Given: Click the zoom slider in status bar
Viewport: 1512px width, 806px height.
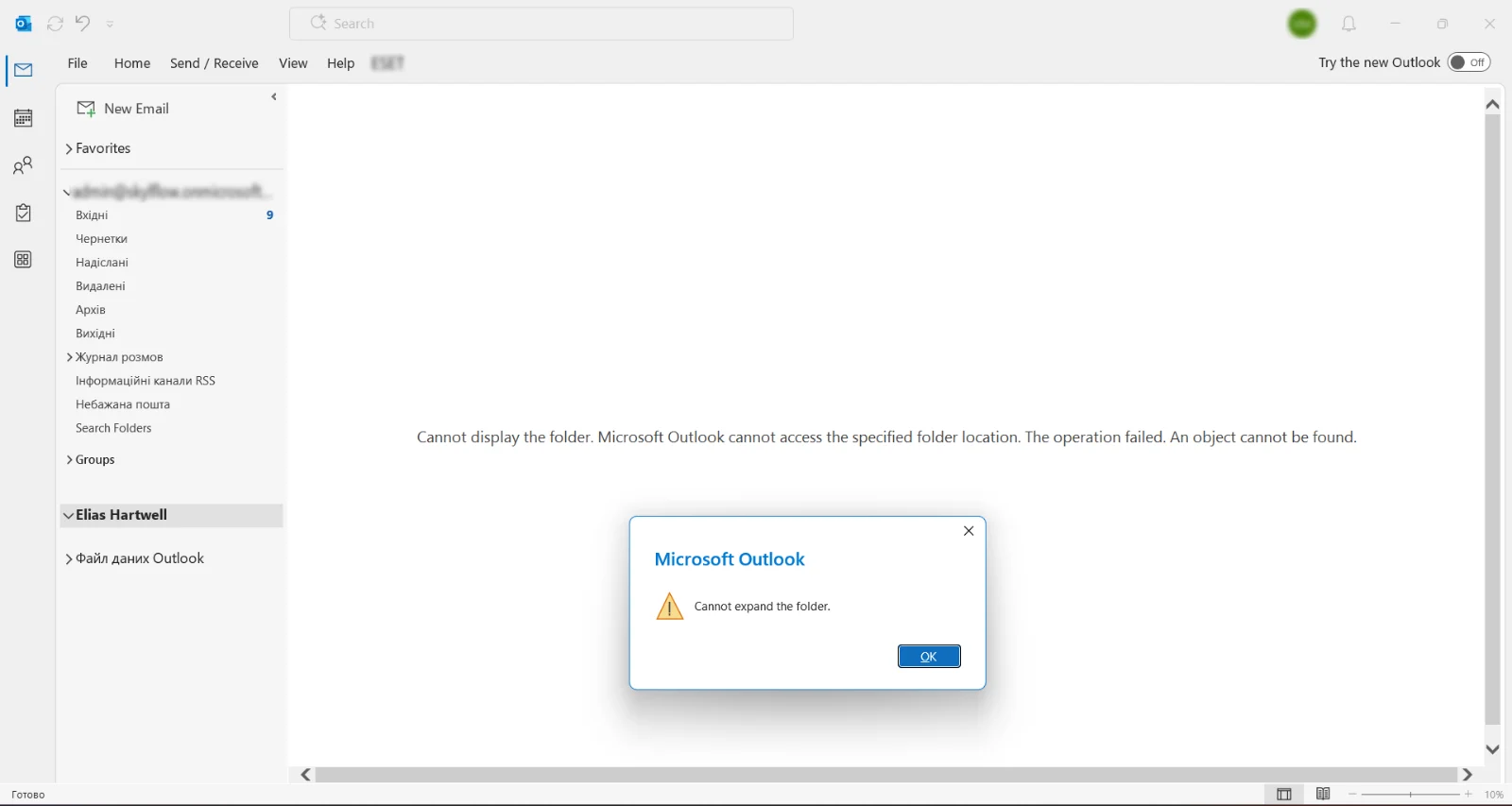Looking at the screenshot, I should pos(1410,795).
